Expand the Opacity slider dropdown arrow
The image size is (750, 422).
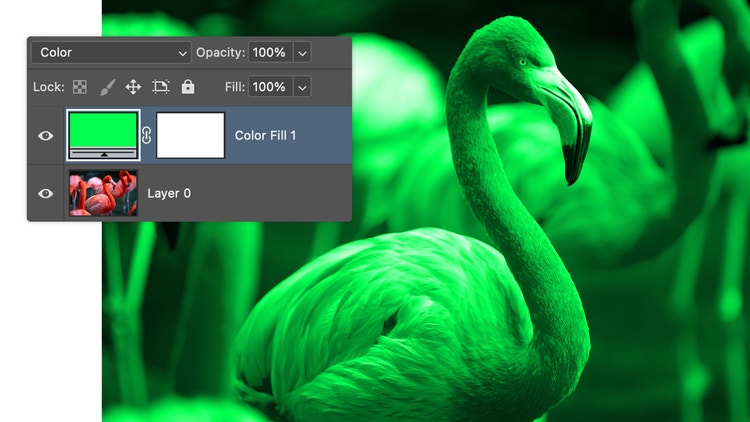302,53
